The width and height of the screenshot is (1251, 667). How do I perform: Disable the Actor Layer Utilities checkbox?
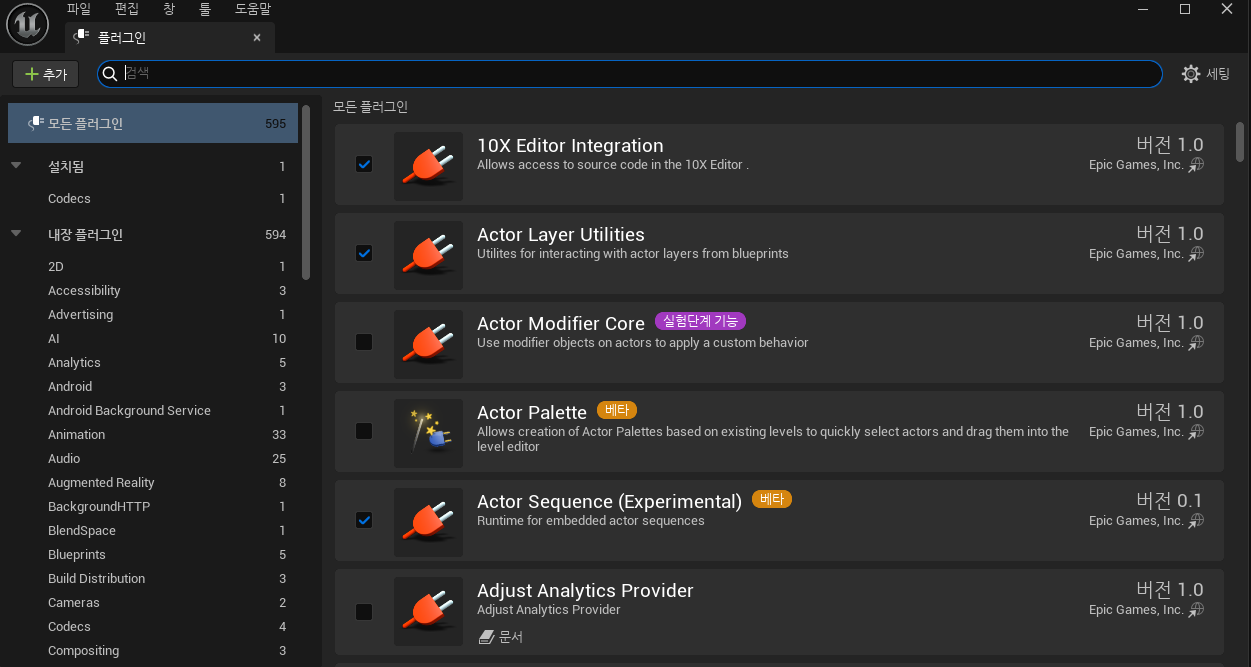pos(364,253)
